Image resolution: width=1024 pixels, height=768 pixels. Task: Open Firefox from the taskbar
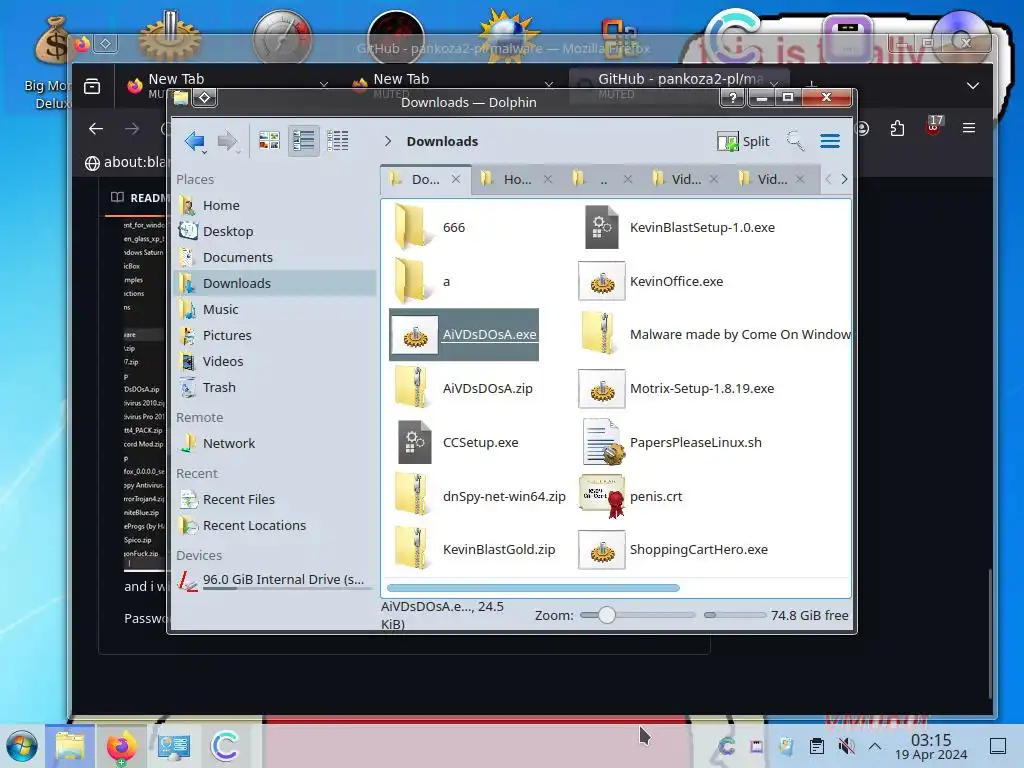coord(121,746)
